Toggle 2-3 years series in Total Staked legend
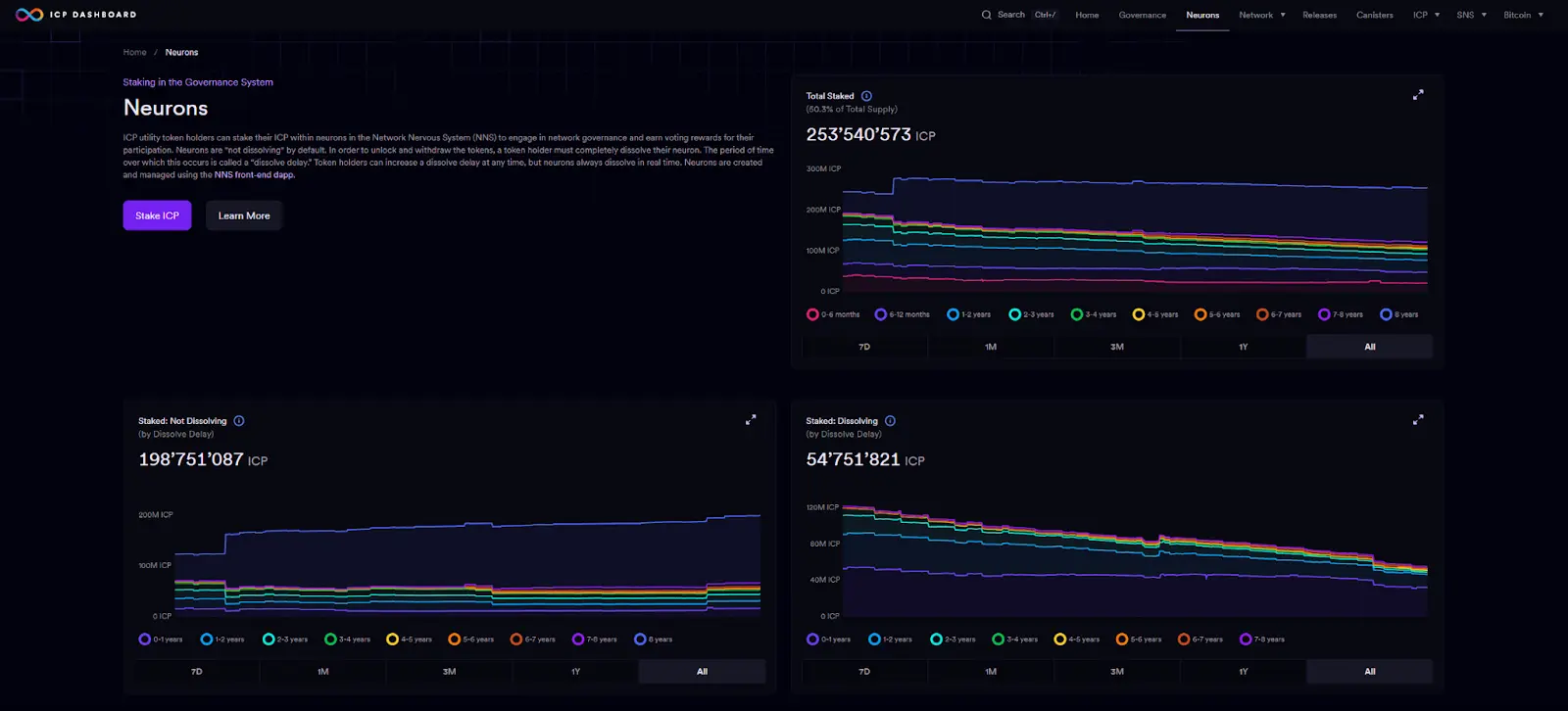This screenshot has width=1568, height=711. 1031,314
